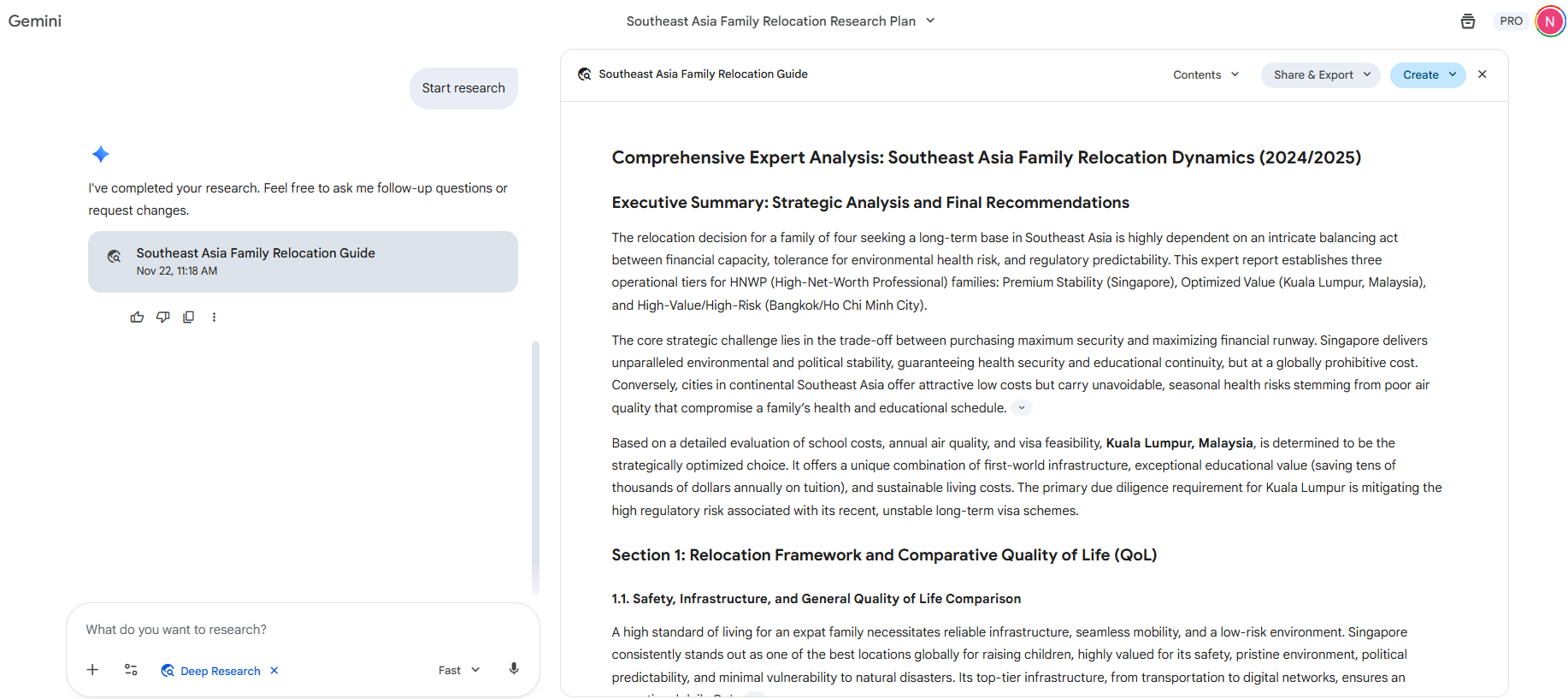Open the tools settings sliders icon
Screen dimensions: 1568x699
tap(131, 670)
